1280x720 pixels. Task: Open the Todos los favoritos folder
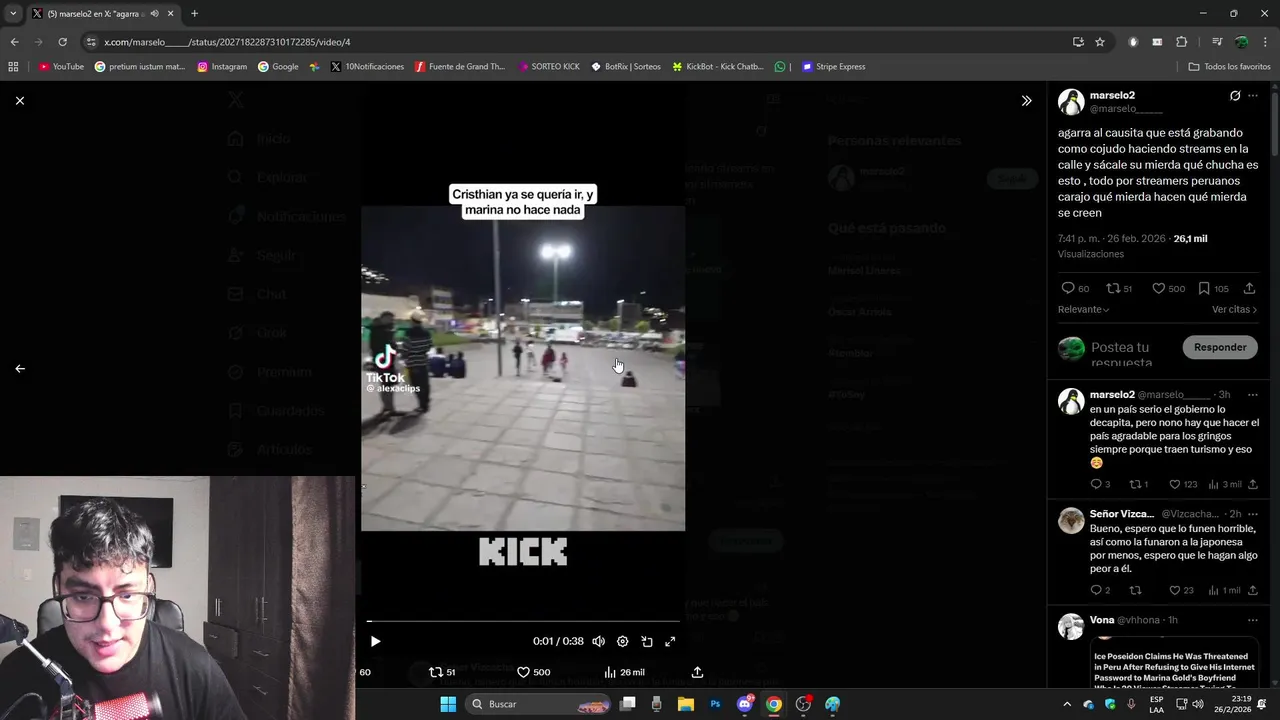1230,67
